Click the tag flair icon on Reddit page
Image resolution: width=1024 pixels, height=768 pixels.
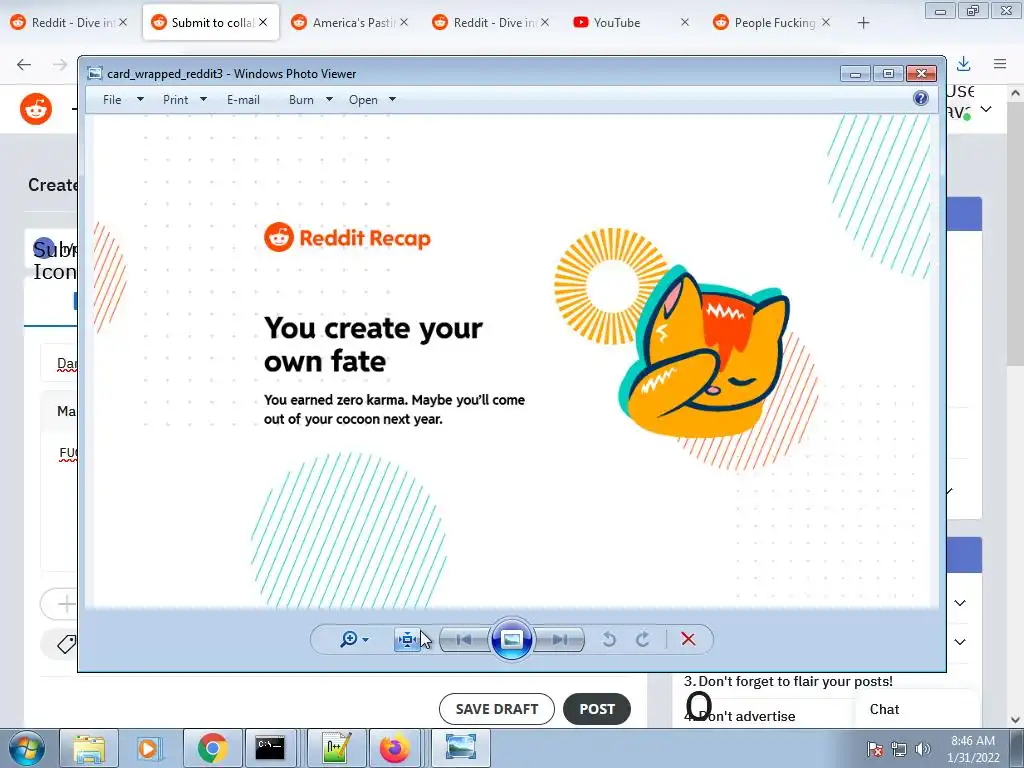pyautogui.click(x=67, y=644)
